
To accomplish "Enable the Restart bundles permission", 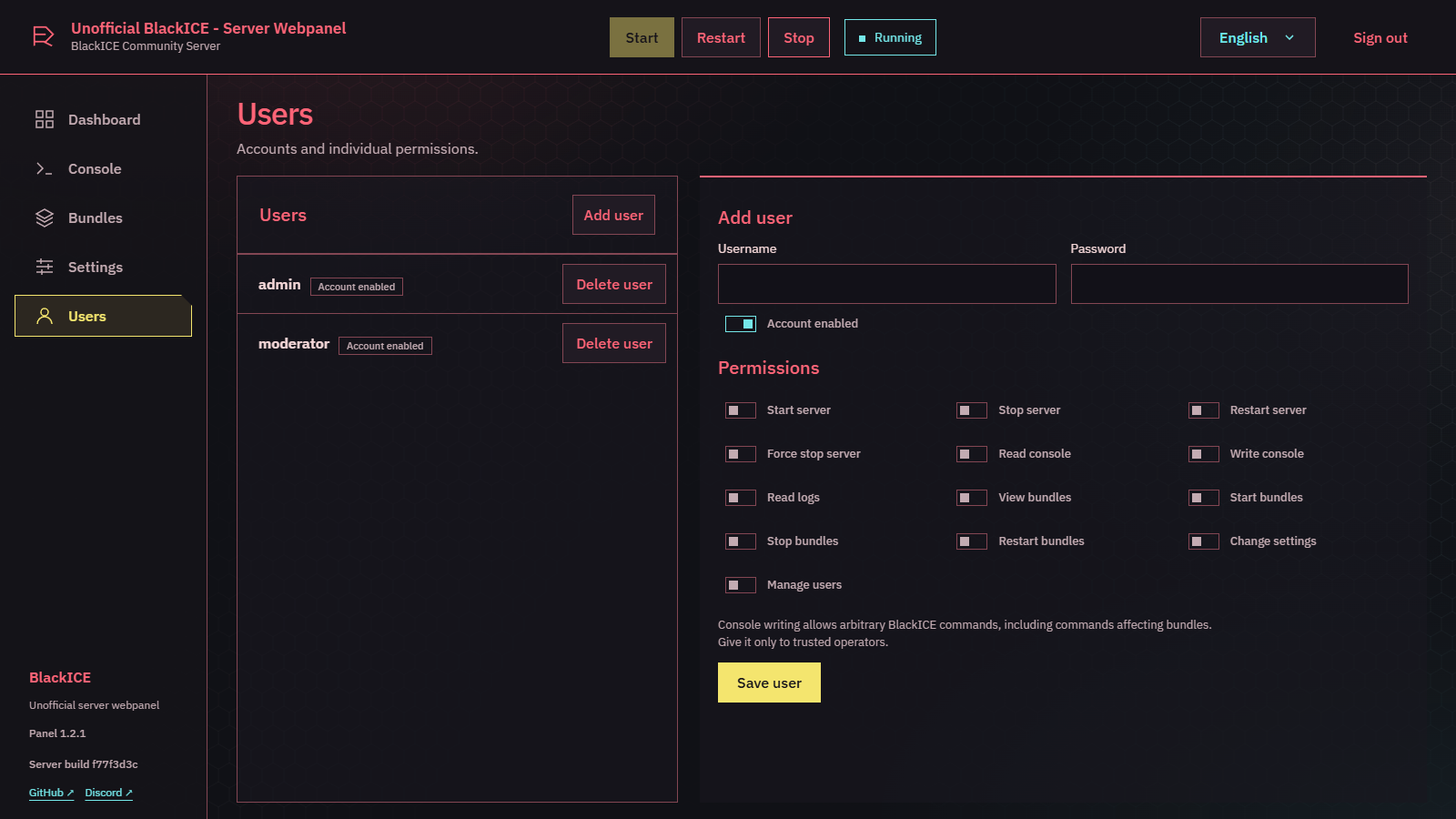I will coord(972,541).
